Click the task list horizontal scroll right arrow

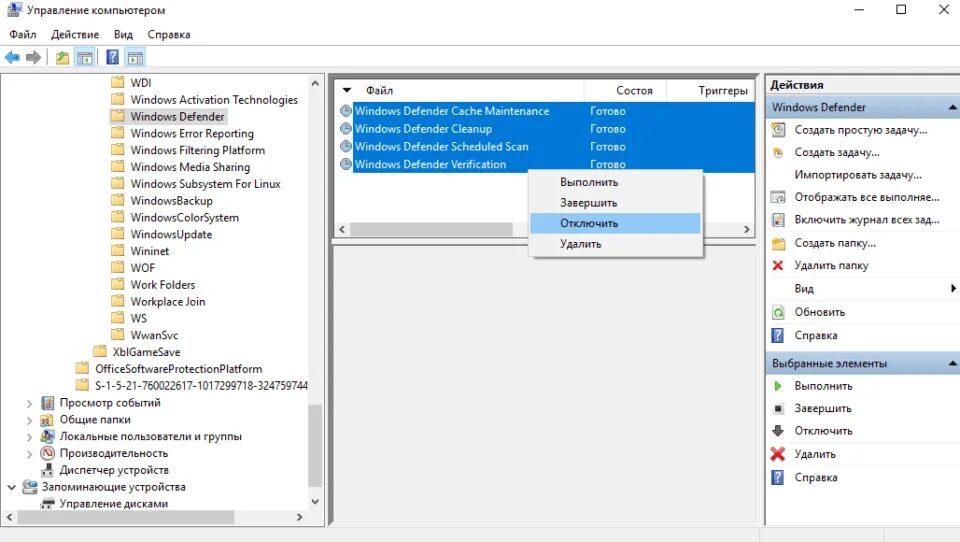pyautogui.click(x=747, y=229)
